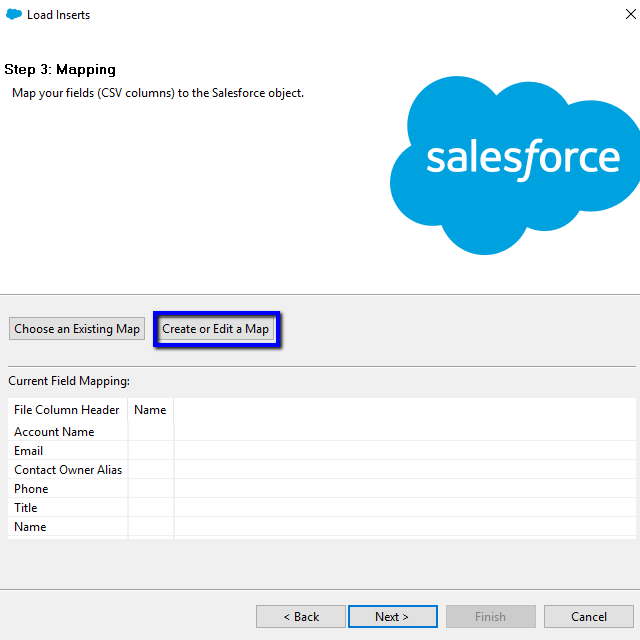Click the Salesforce cloud icon in title bar
Viewport: 640px width, 640px height.
(x=14, y=15)
